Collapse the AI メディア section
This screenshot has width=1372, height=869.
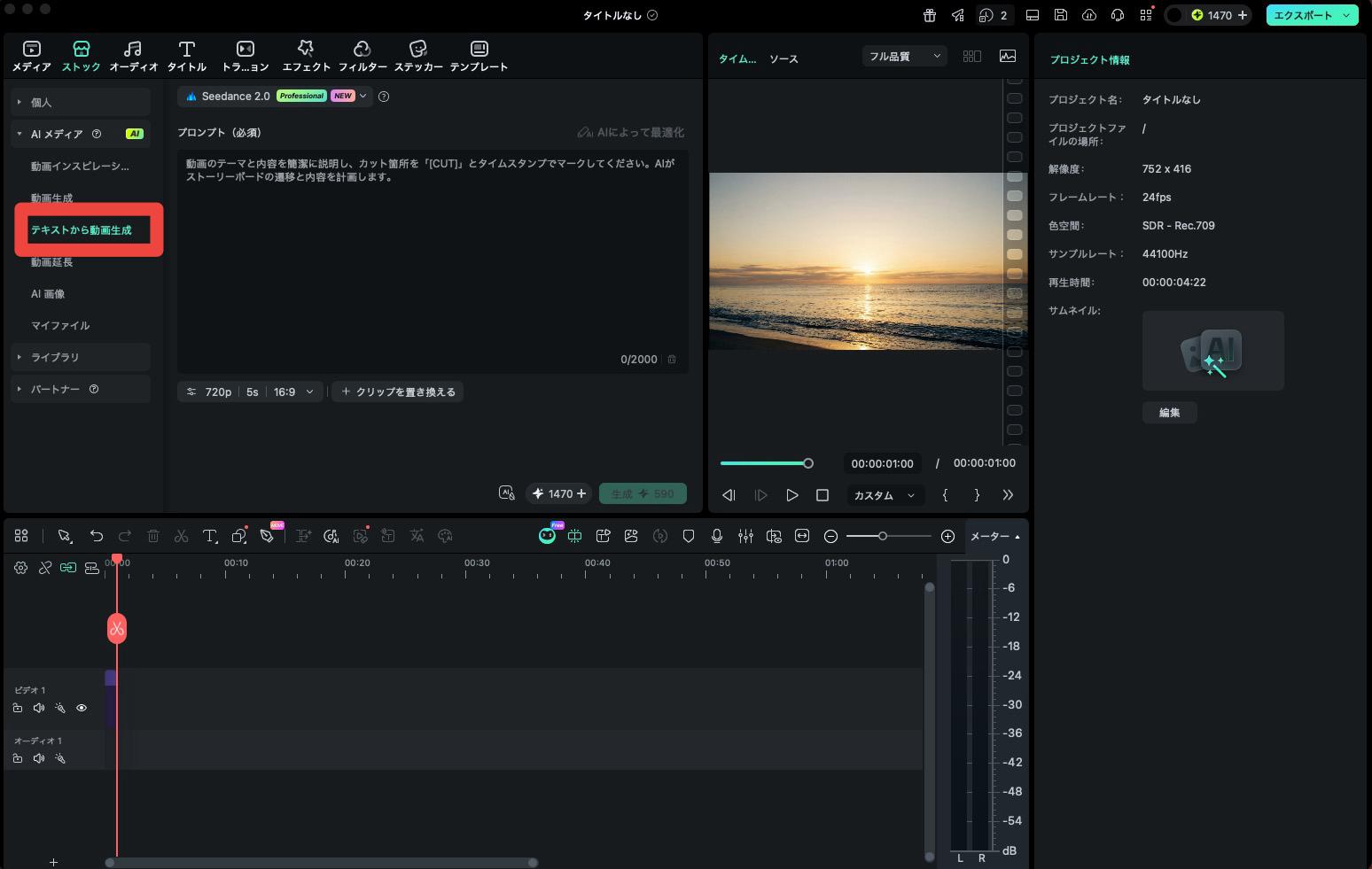tap(81, 134)
